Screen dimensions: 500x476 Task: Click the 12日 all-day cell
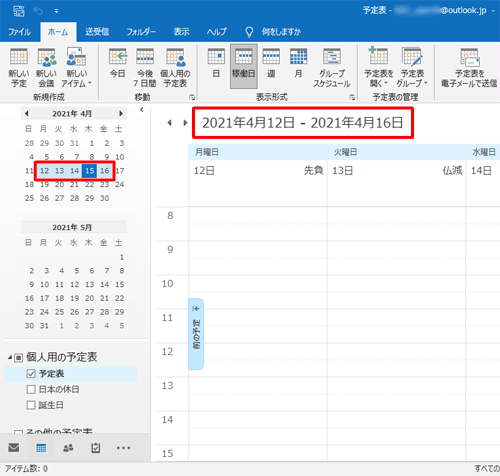258,183
